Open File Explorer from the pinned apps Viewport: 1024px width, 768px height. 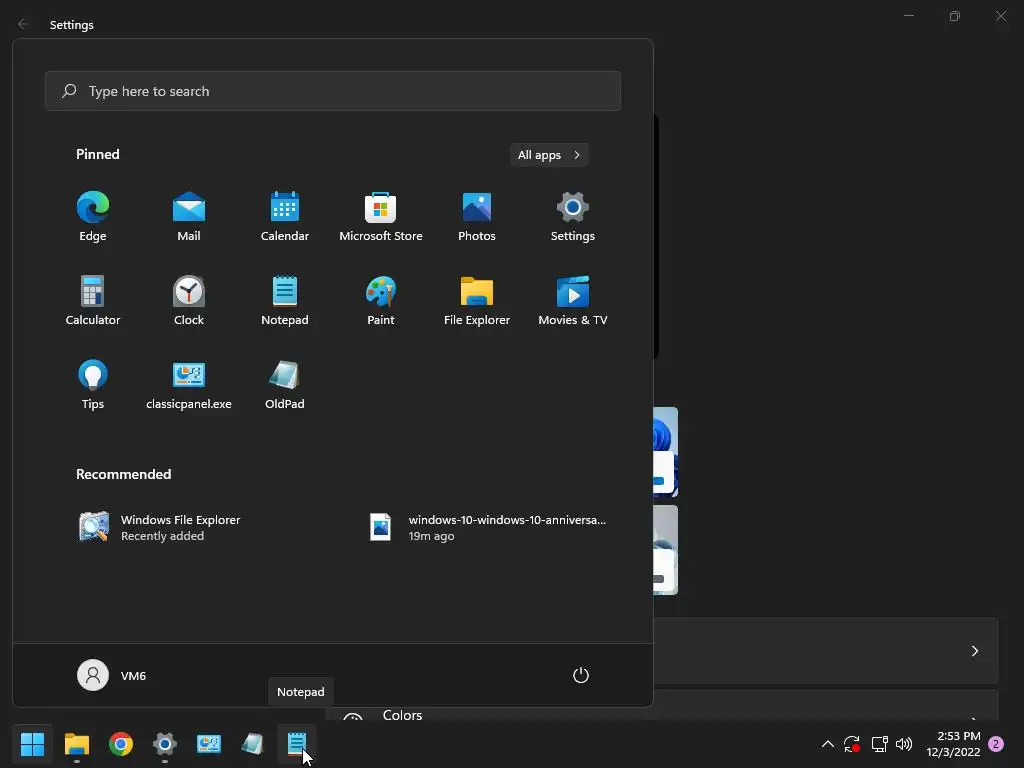point(477,300)
